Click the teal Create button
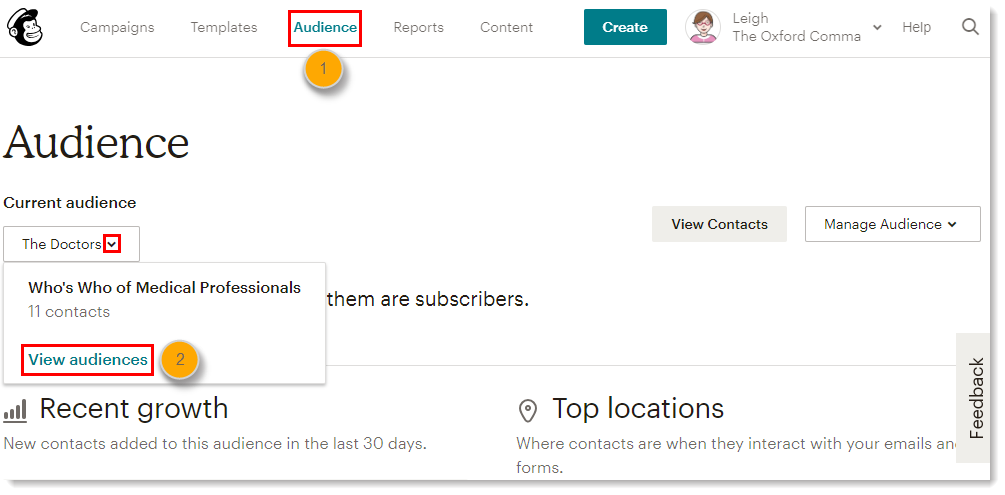 [x=625, y=27]
